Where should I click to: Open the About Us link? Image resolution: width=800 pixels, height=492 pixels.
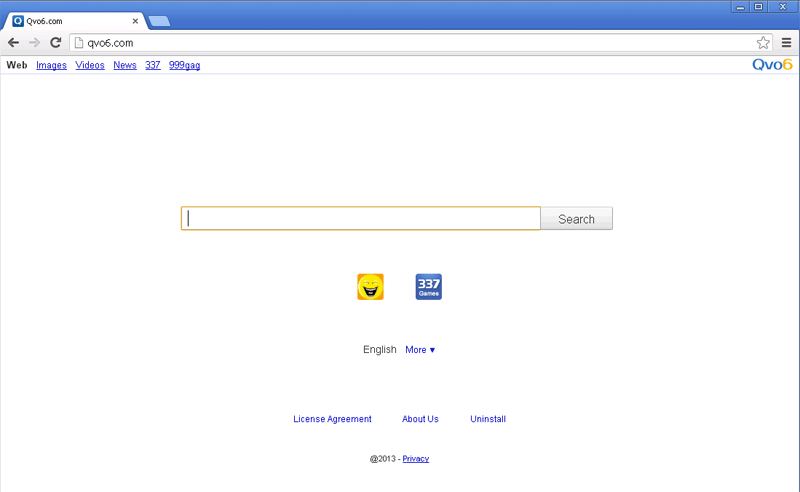pyautogui.click(x=420, y=419)
